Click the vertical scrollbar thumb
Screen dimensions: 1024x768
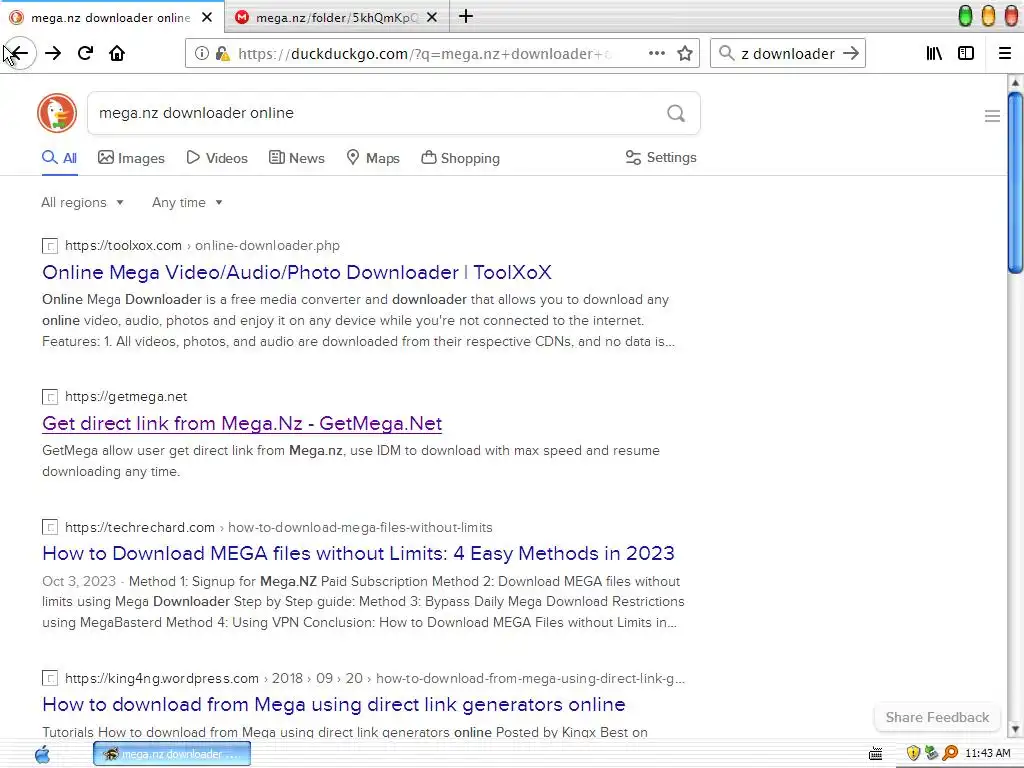pyautogui.click(x=1014, y=183)
